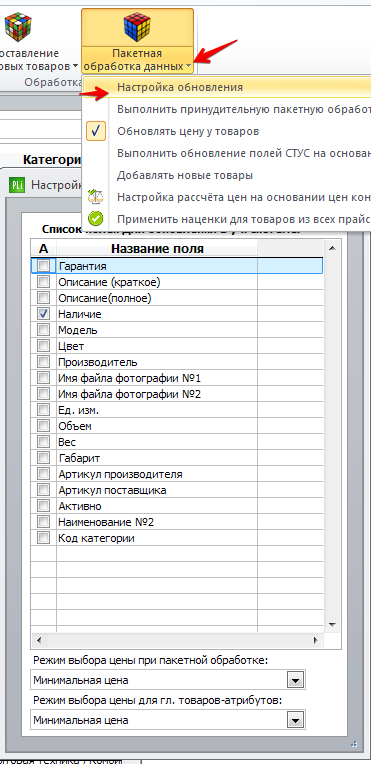Enable the Гарантия checkbox
The width and height of the screenshot is (371, 764).
pos(44,266)
